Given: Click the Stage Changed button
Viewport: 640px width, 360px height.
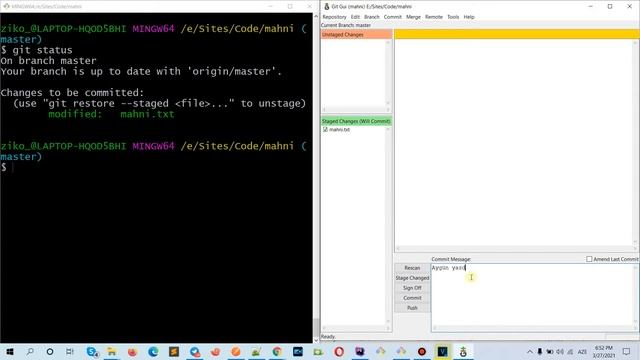Looking at the screenshot, I should [x=412, y=278].
